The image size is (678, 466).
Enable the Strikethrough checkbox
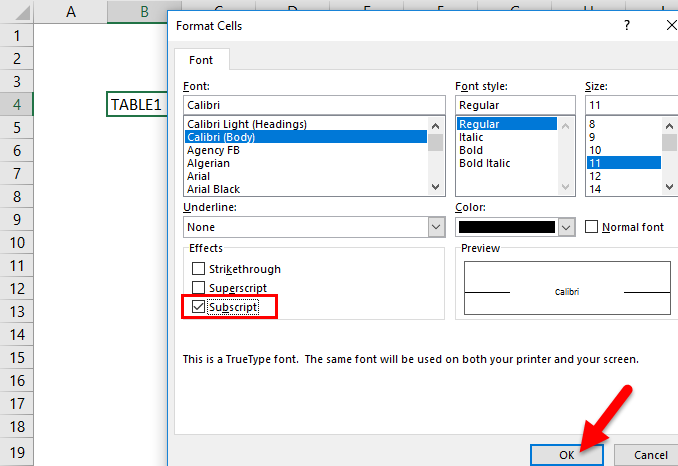(198, 269)
